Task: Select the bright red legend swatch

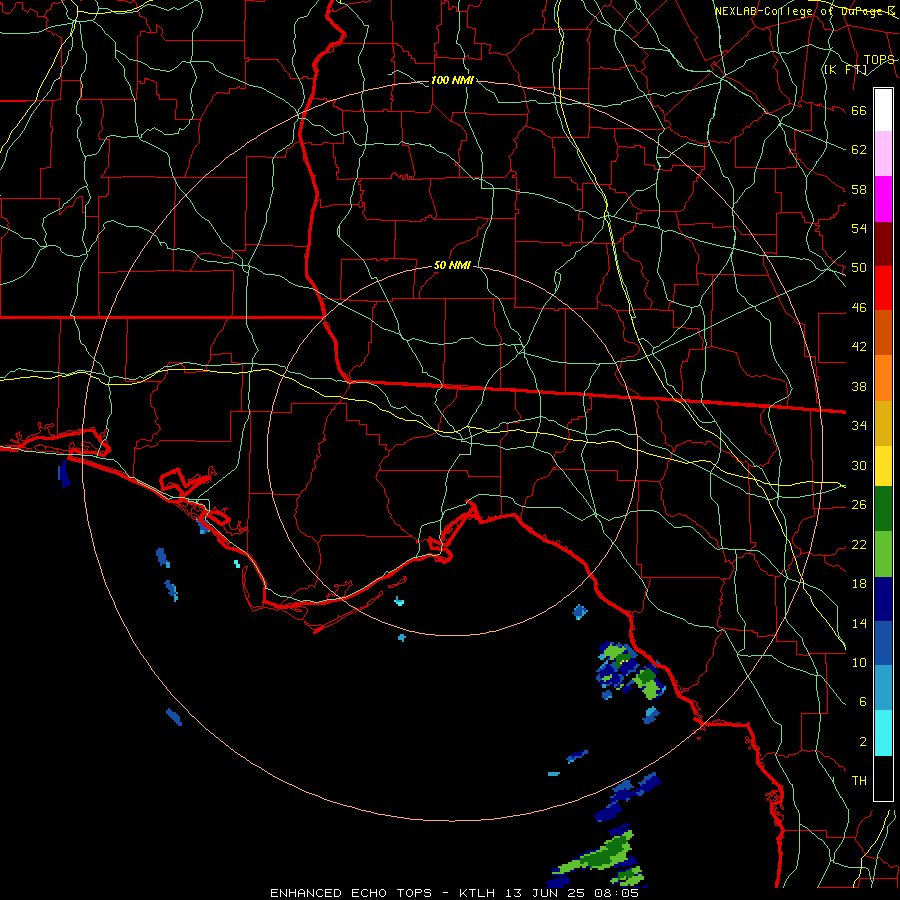Action: [x=883, y=289]
